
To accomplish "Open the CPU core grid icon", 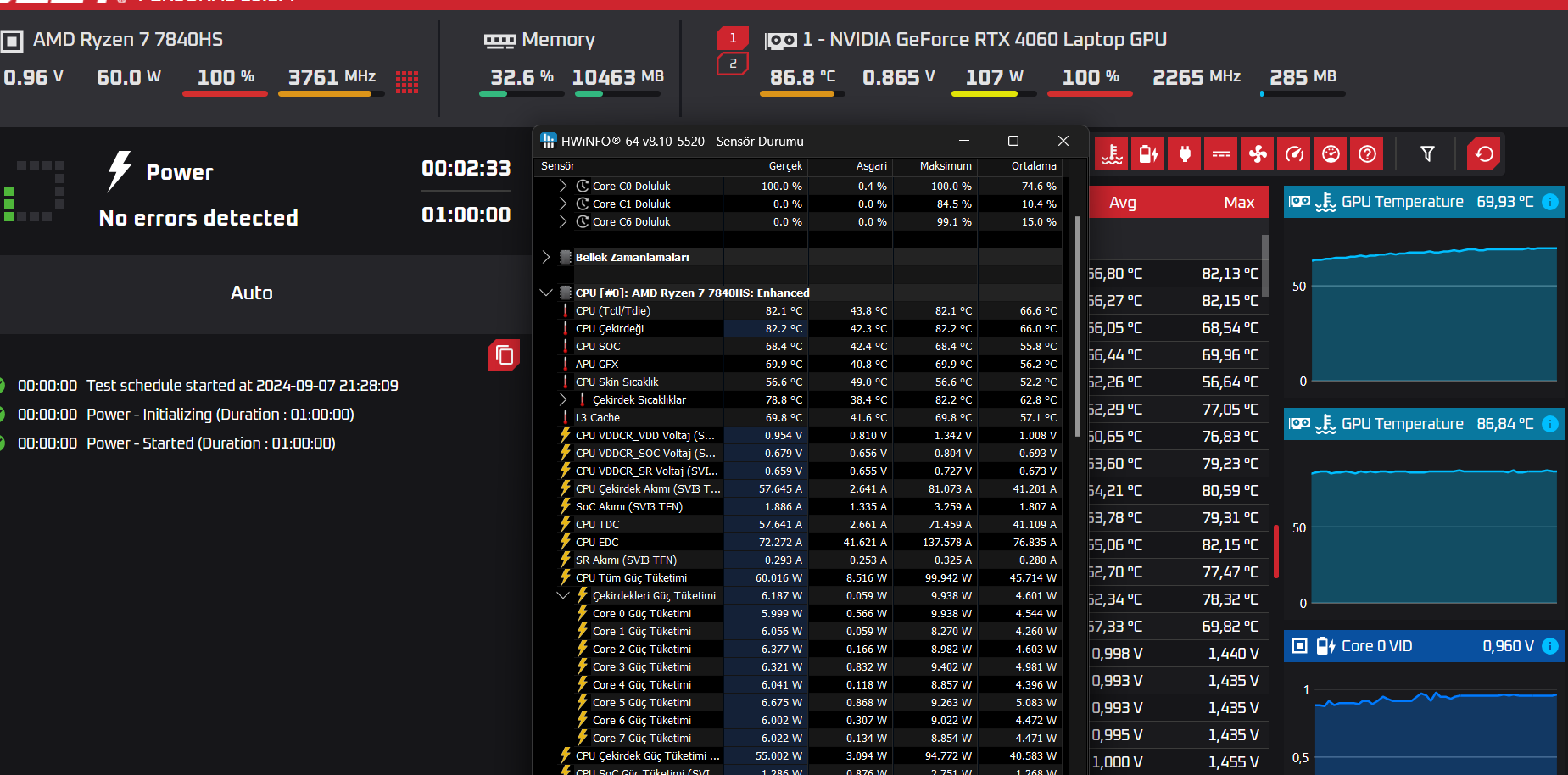I will click(407, 81).
